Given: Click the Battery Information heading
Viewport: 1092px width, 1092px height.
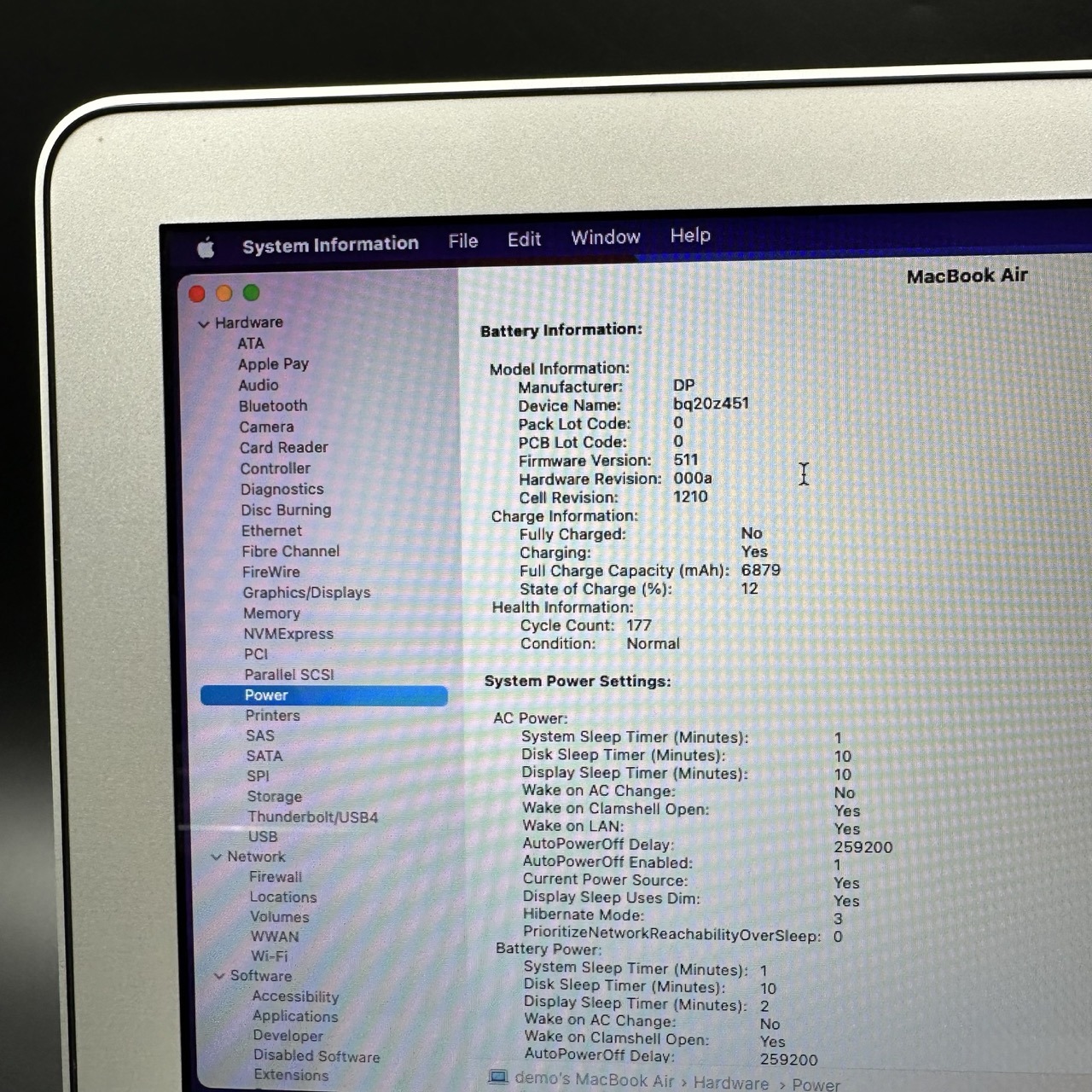Looking at the screenshot, I should pyautogui.click(x=561, y=330).
